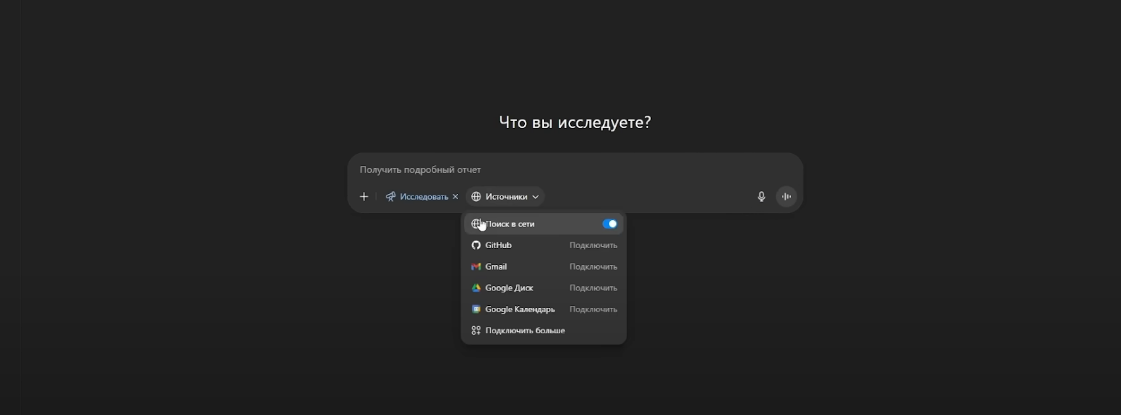Connect Gmail via Подключить

(x=593, y=267)
